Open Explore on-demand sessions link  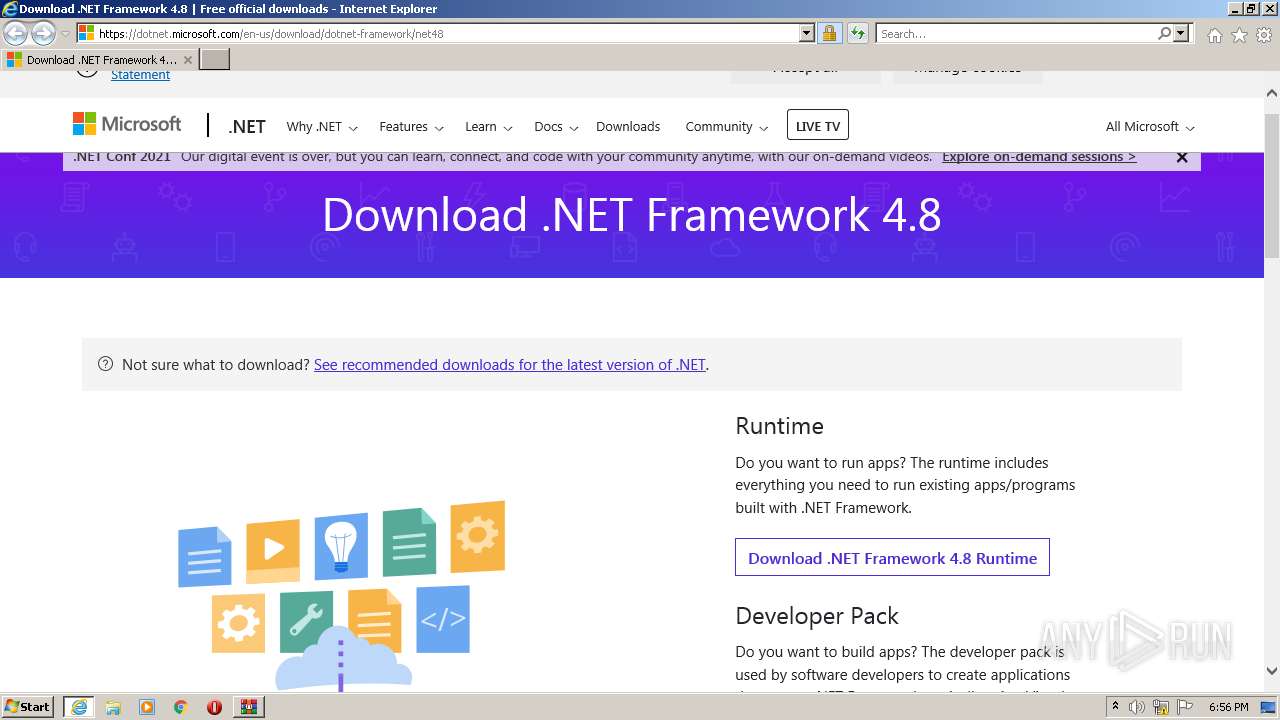tap(1039, 157)
